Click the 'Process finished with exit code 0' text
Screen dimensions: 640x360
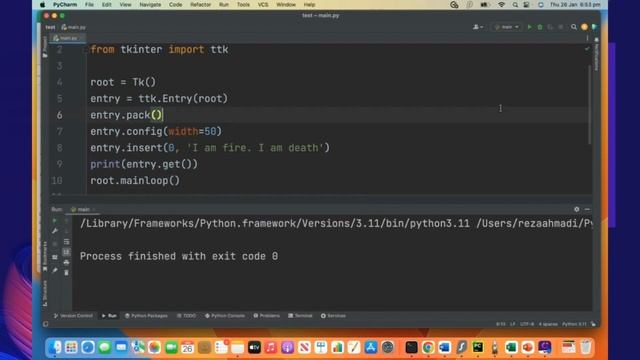click(x=179, y=256)
